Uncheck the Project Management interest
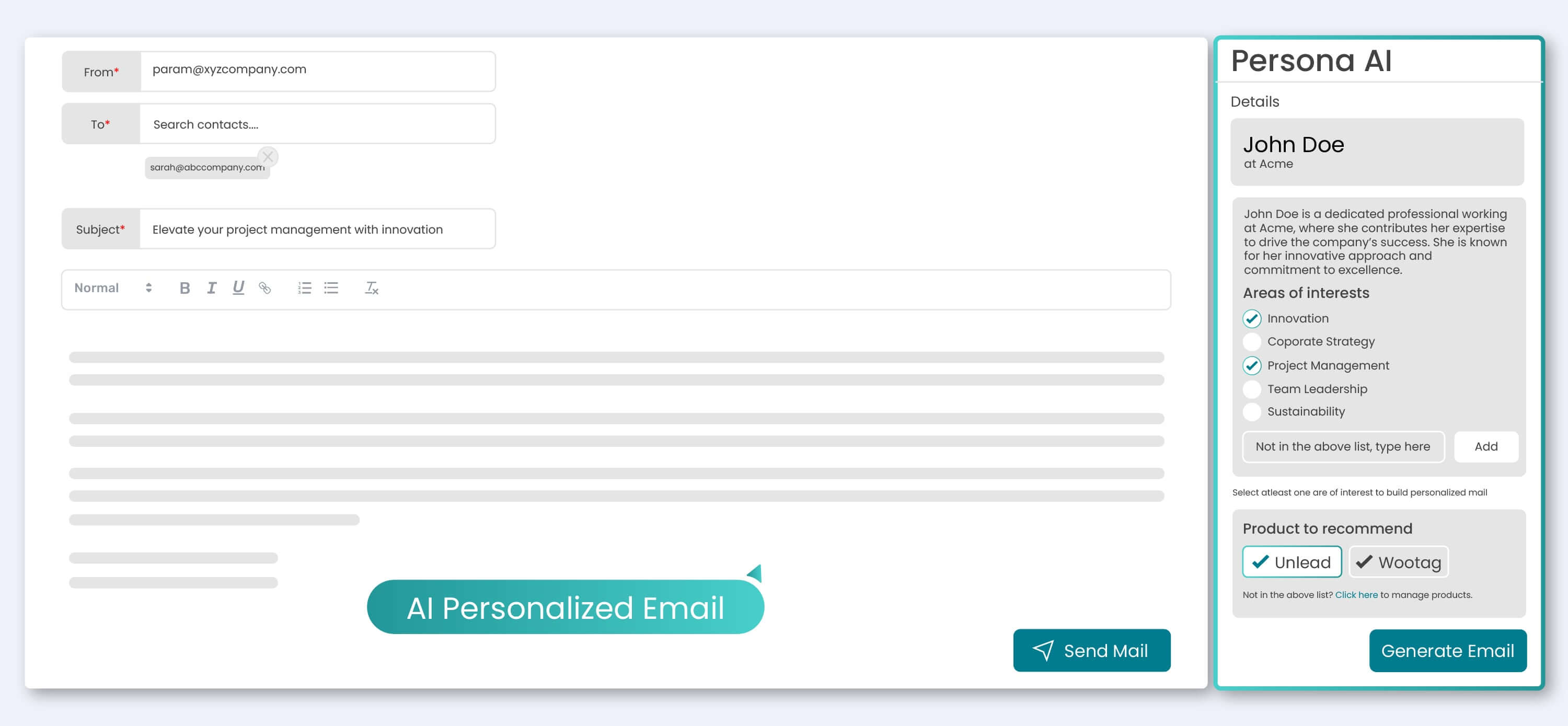Viewport: 1568px width, 726px height. [x=1251, y=365]
